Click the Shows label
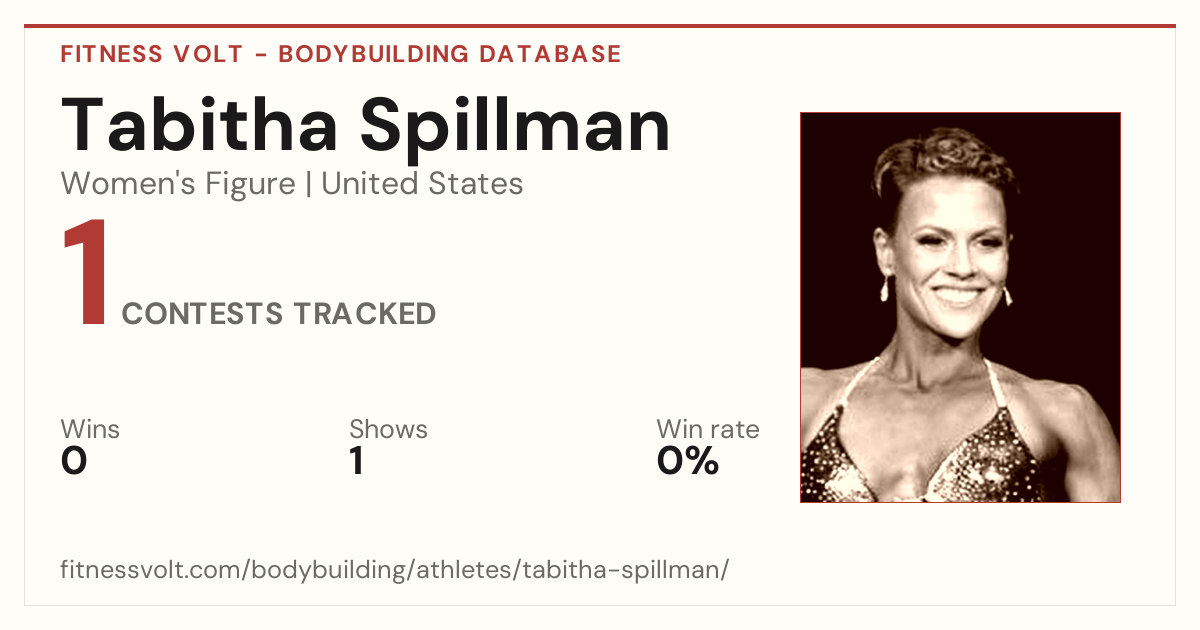Viewport: 1200px width, 630px height. [x=388, y=429]
